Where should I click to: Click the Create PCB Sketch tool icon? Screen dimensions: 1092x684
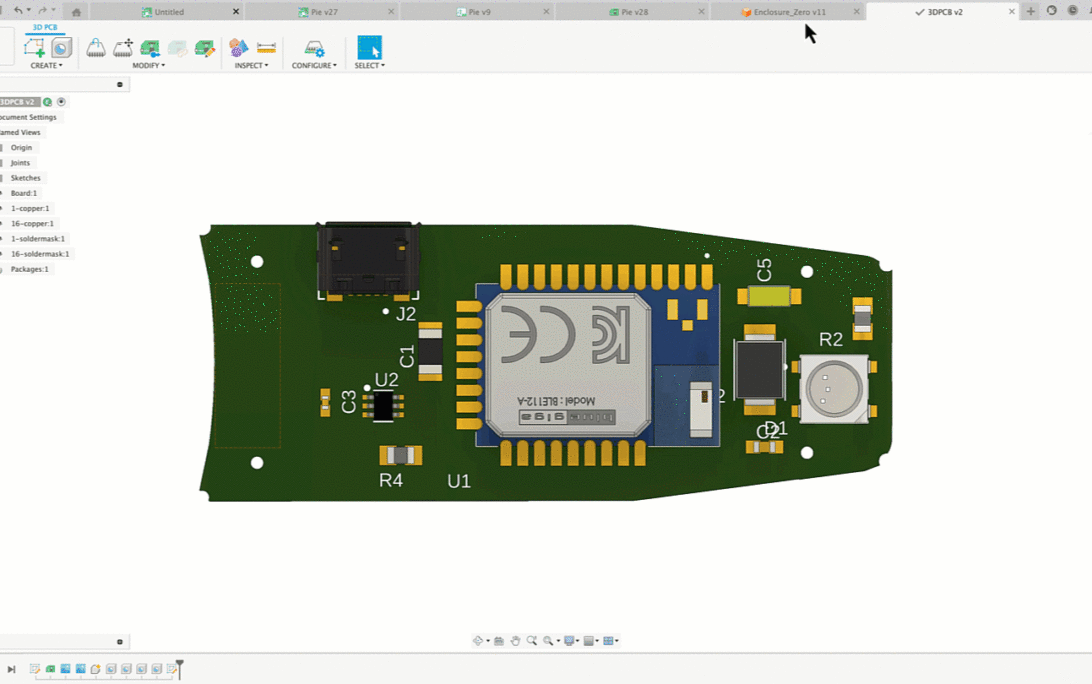pos(33,47)
